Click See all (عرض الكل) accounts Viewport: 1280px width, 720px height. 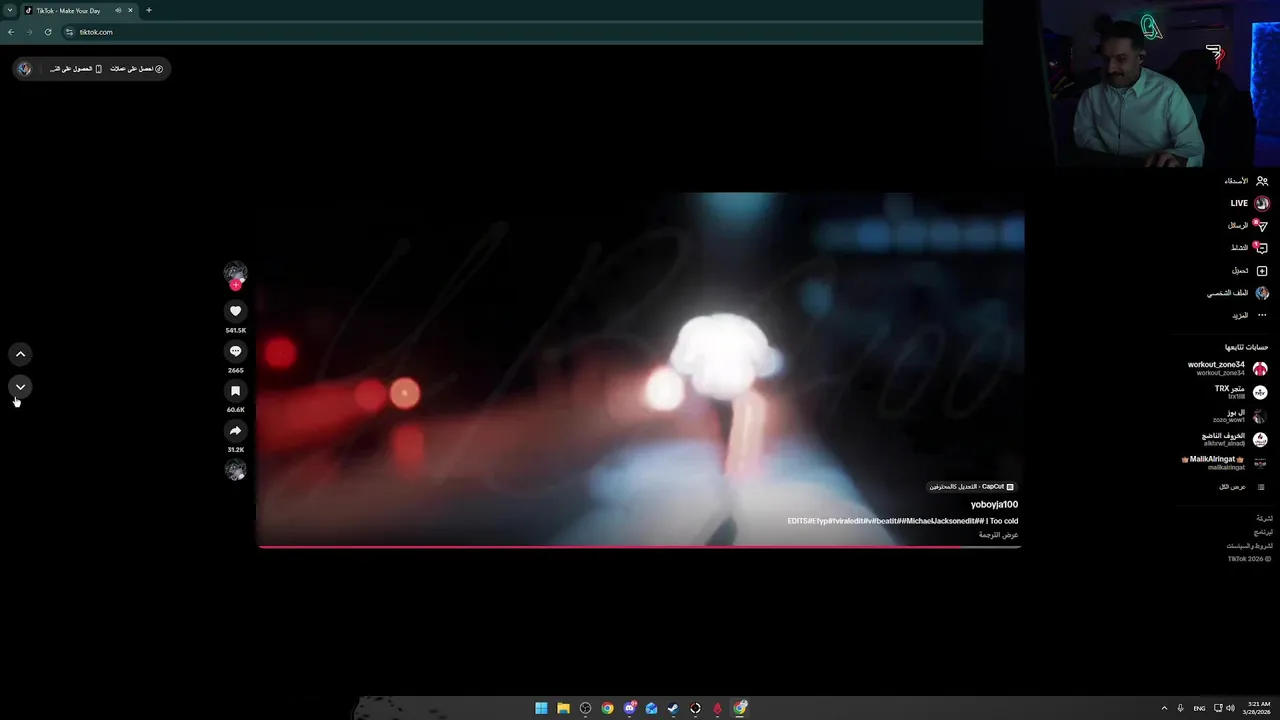click(x=1242, y=487)
